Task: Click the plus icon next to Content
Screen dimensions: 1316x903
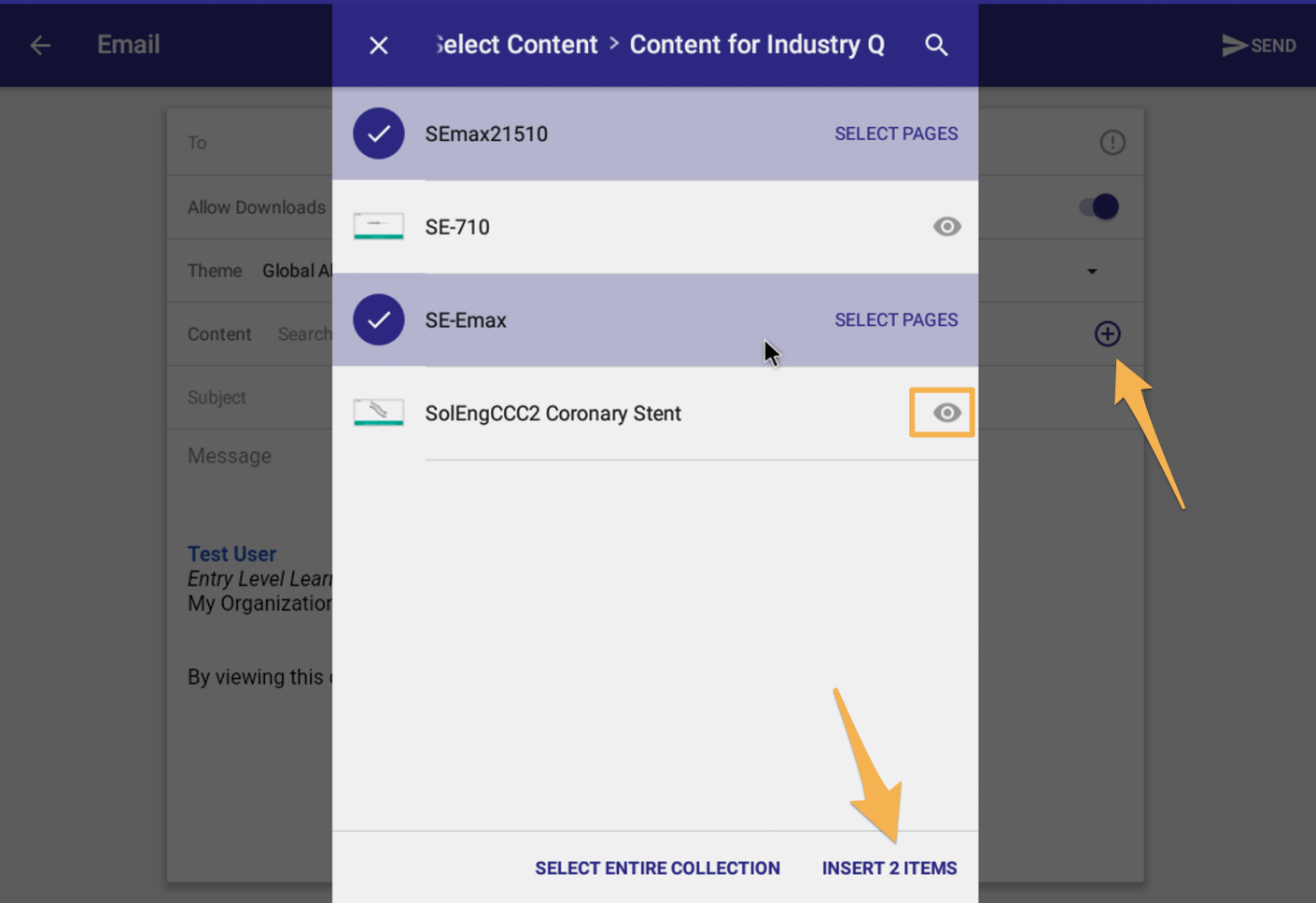Action: (x=1107, y=333)
